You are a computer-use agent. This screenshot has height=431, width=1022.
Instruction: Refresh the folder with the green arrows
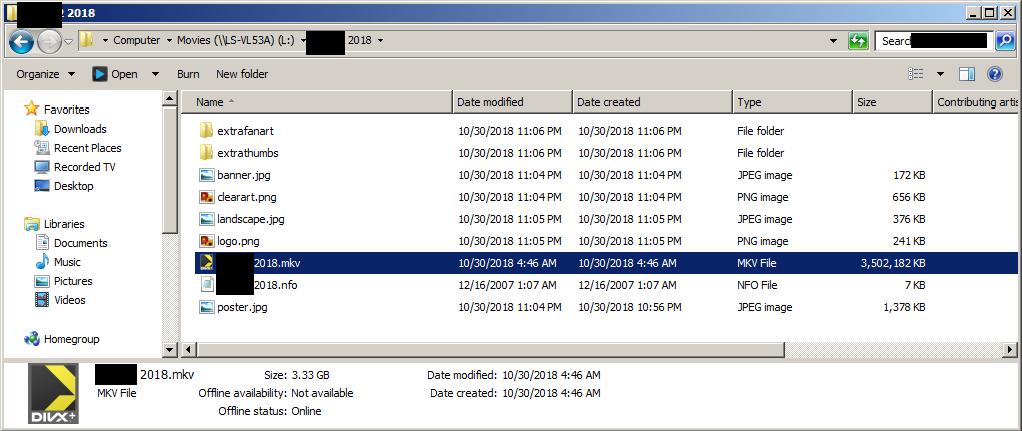[858, 41]
